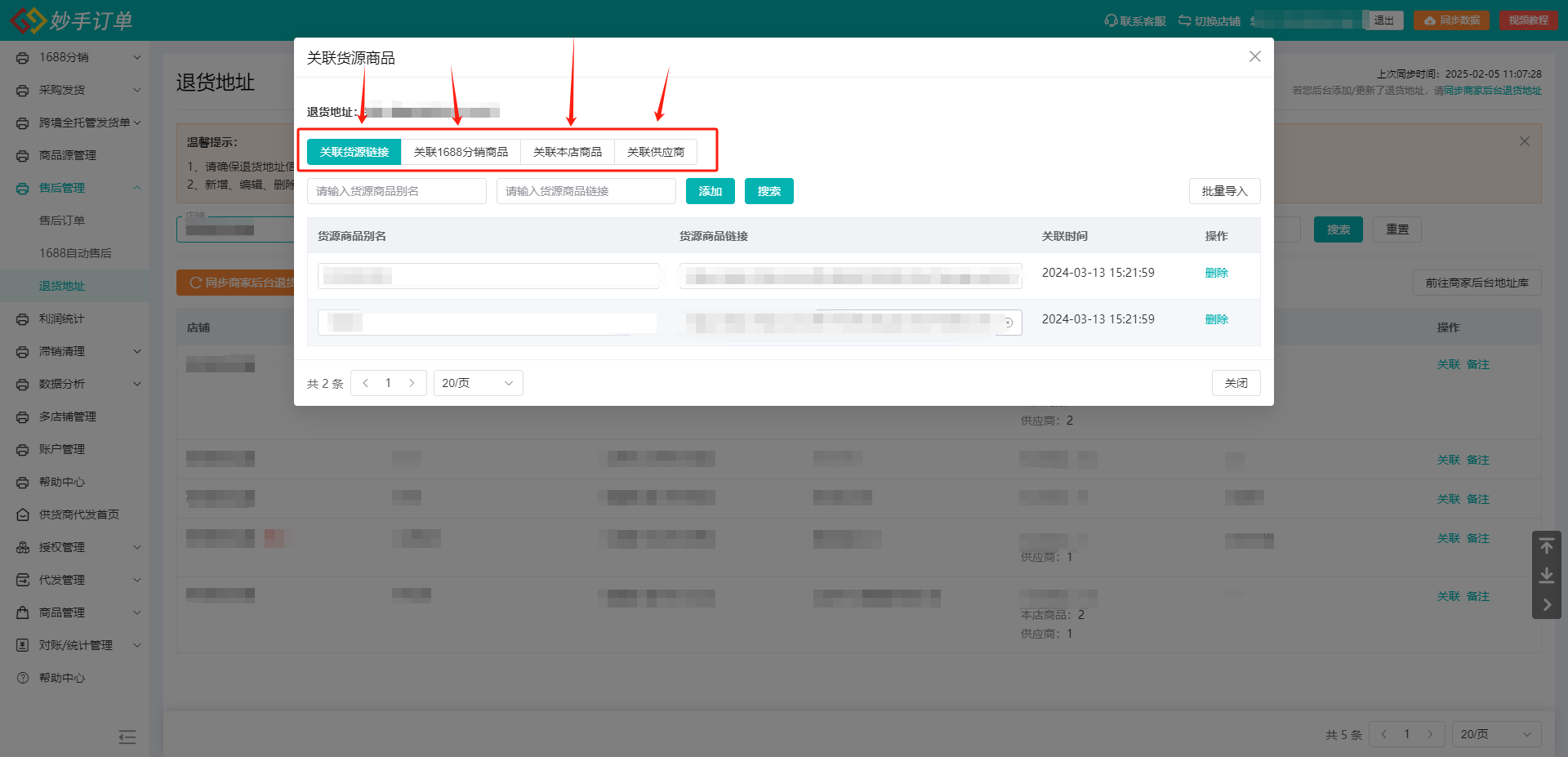Go to next page in background table pagination
Screen dimensions: 1568x757
click(x=1430, y=734)
